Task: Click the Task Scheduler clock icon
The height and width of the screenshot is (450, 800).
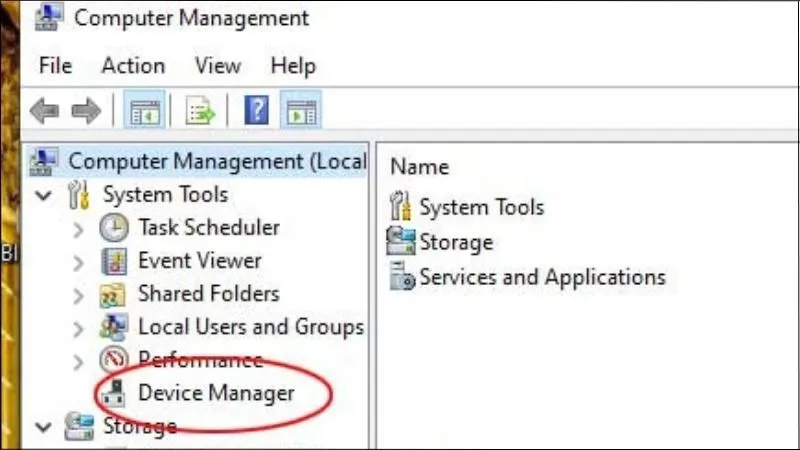Action: point(114,228)
